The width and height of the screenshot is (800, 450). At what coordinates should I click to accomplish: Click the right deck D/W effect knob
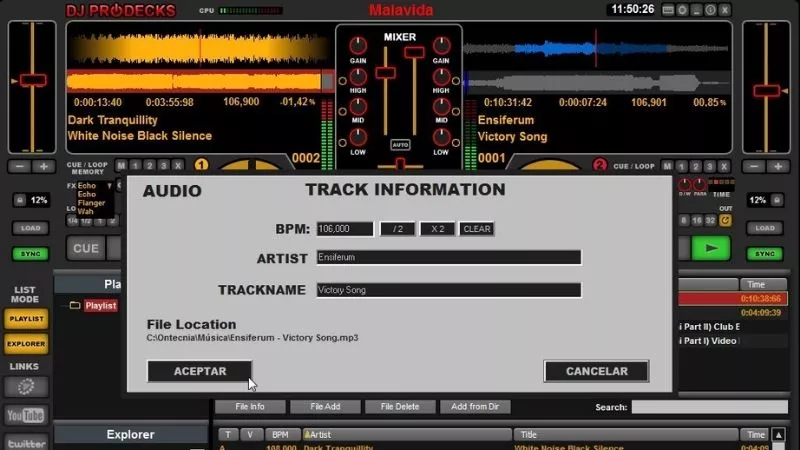(685, 184)
